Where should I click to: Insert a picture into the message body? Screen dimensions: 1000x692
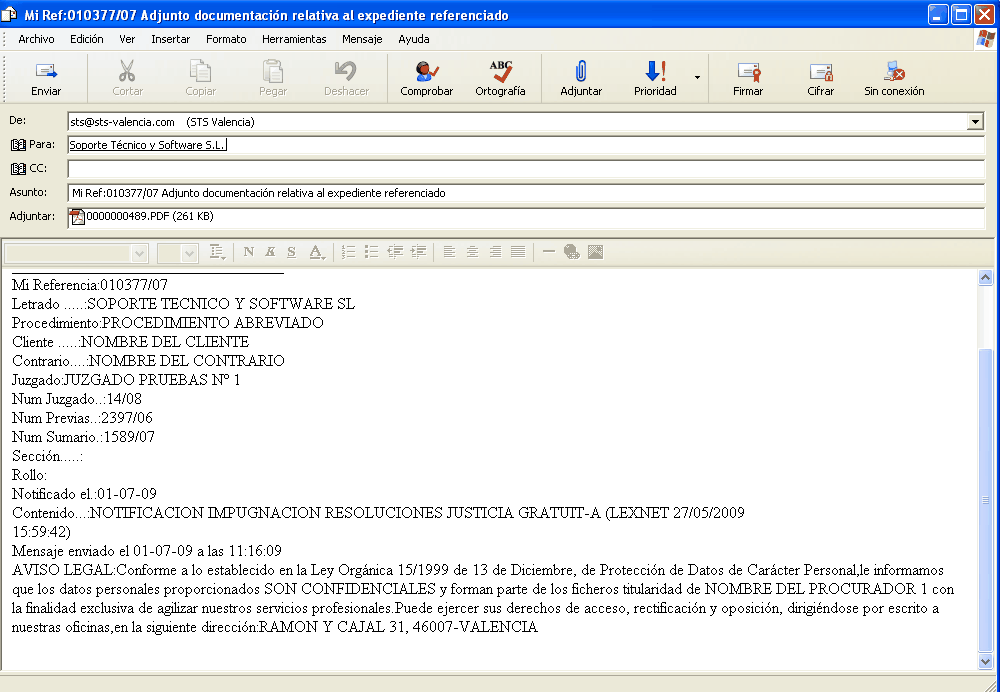pos(596,252)
